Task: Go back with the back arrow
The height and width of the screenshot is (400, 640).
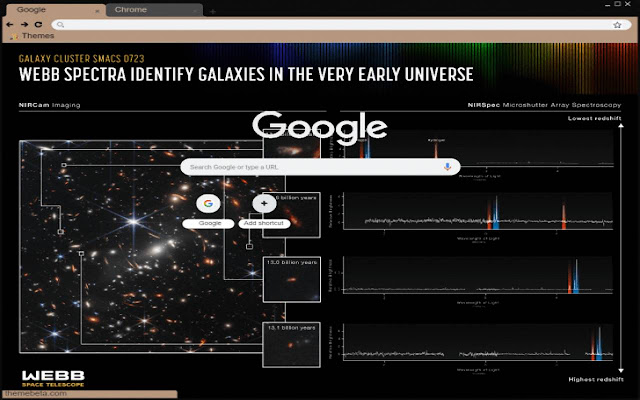Action: [10, 24]
